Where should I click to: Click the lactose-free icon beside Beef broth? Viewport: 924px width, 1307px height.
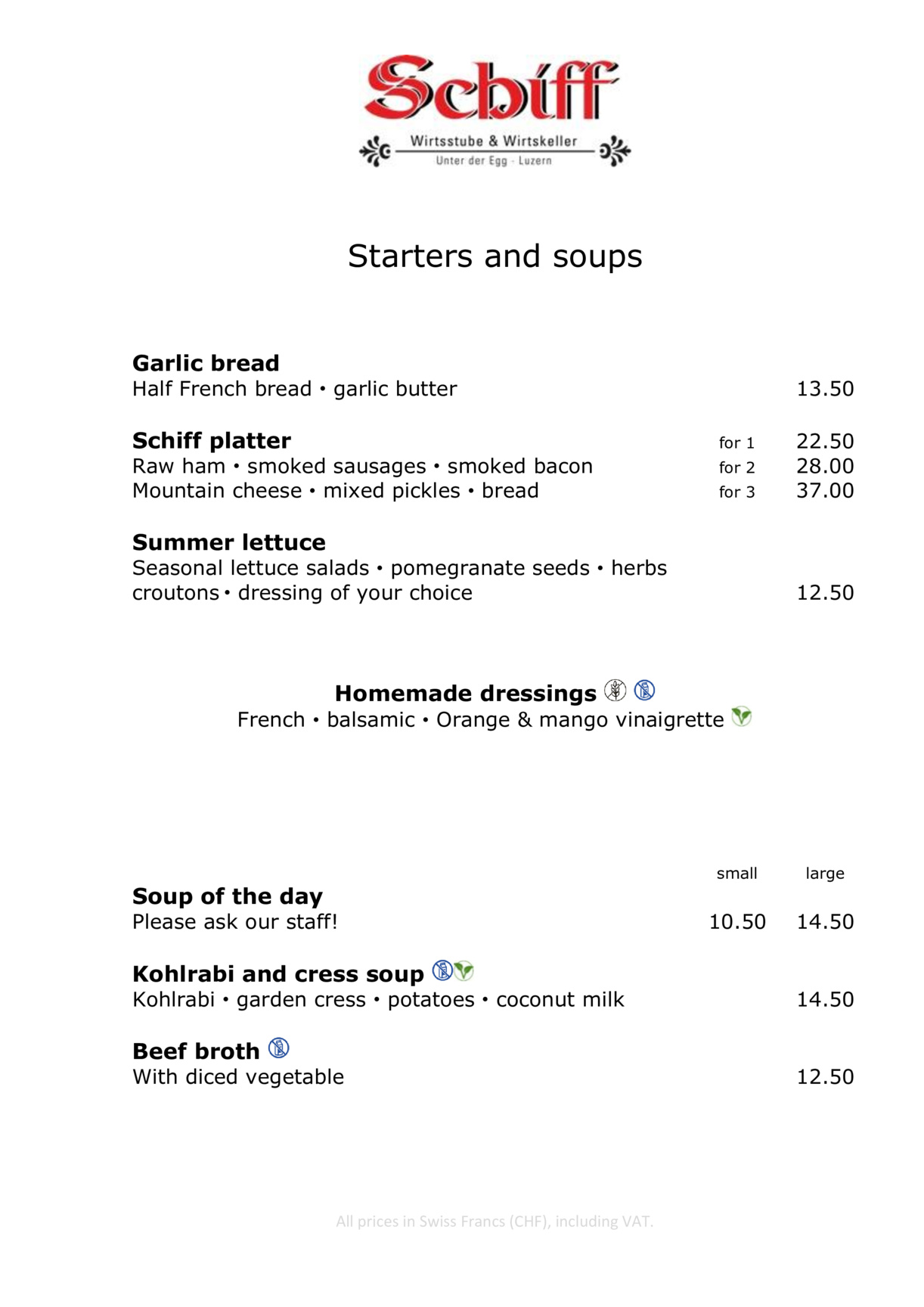[x=279, y=1048]
